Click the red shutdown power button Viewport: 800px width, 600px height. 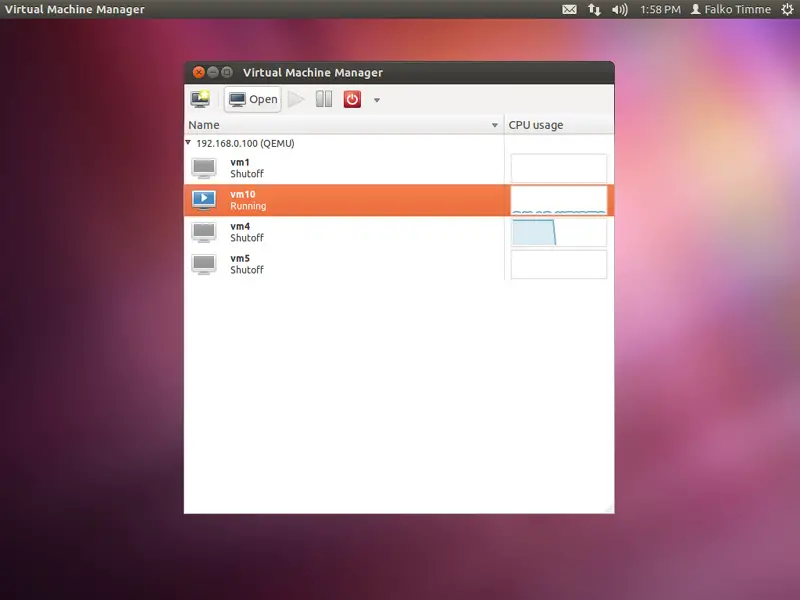click(352, 99)
